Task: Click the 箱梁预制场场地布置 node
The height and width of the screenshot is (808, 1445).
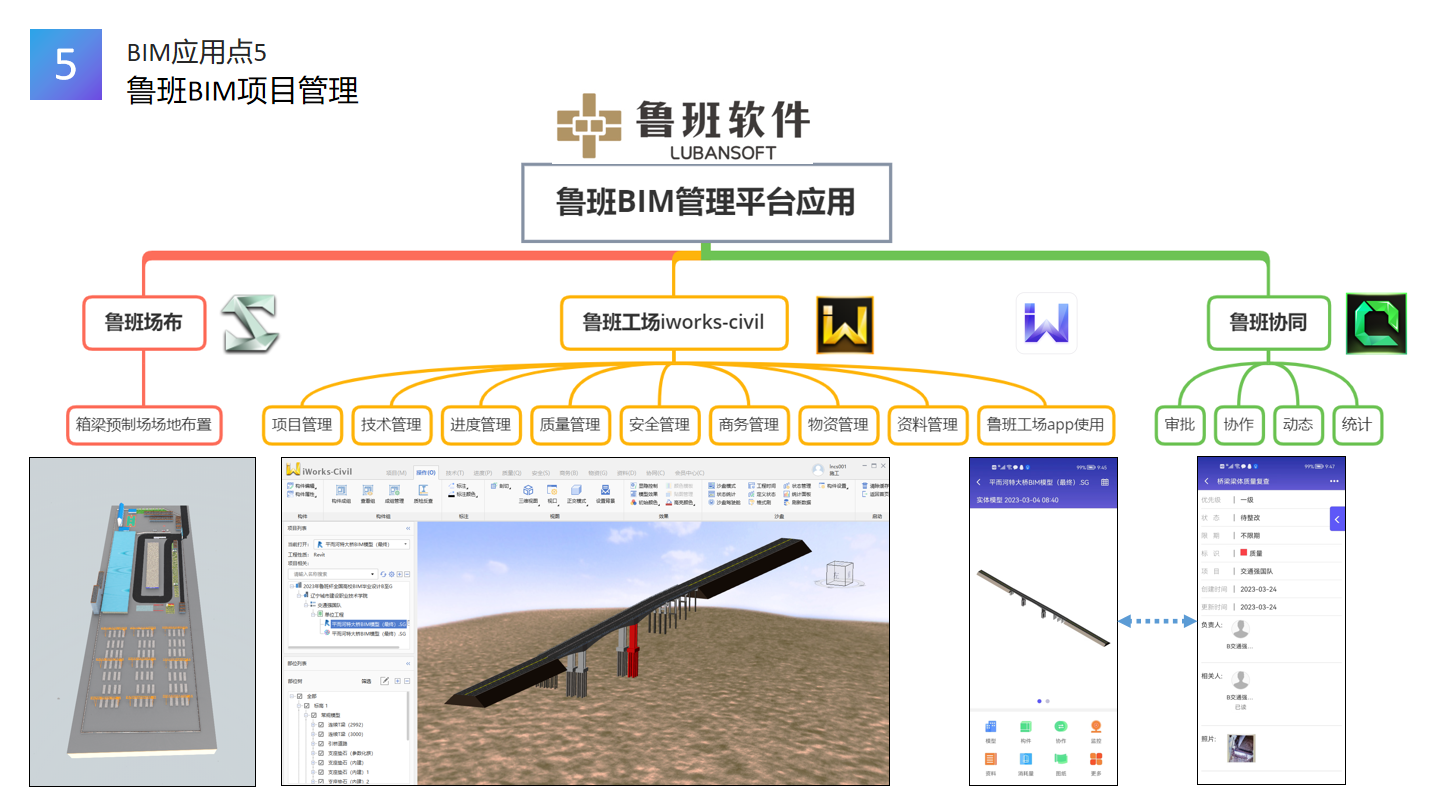Action: (x=144, y=424)
